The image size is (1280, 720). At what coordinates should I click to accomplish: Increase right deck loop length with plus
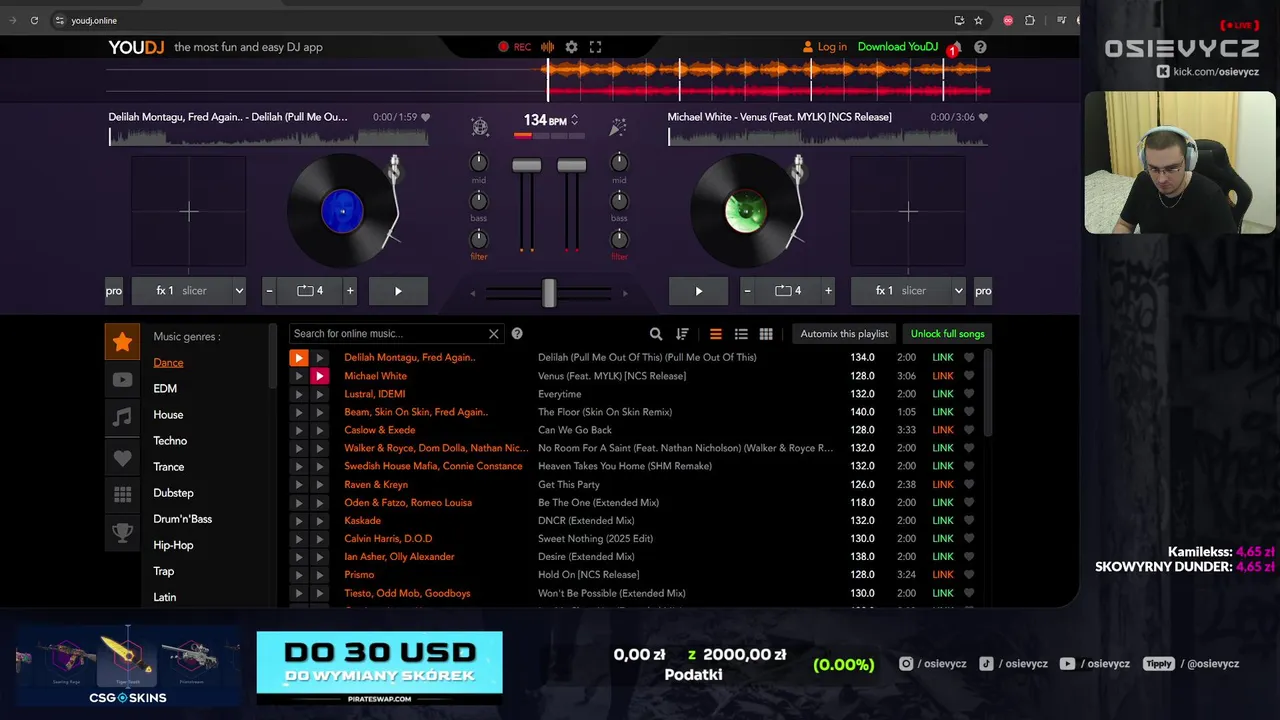tap(828, 291)
